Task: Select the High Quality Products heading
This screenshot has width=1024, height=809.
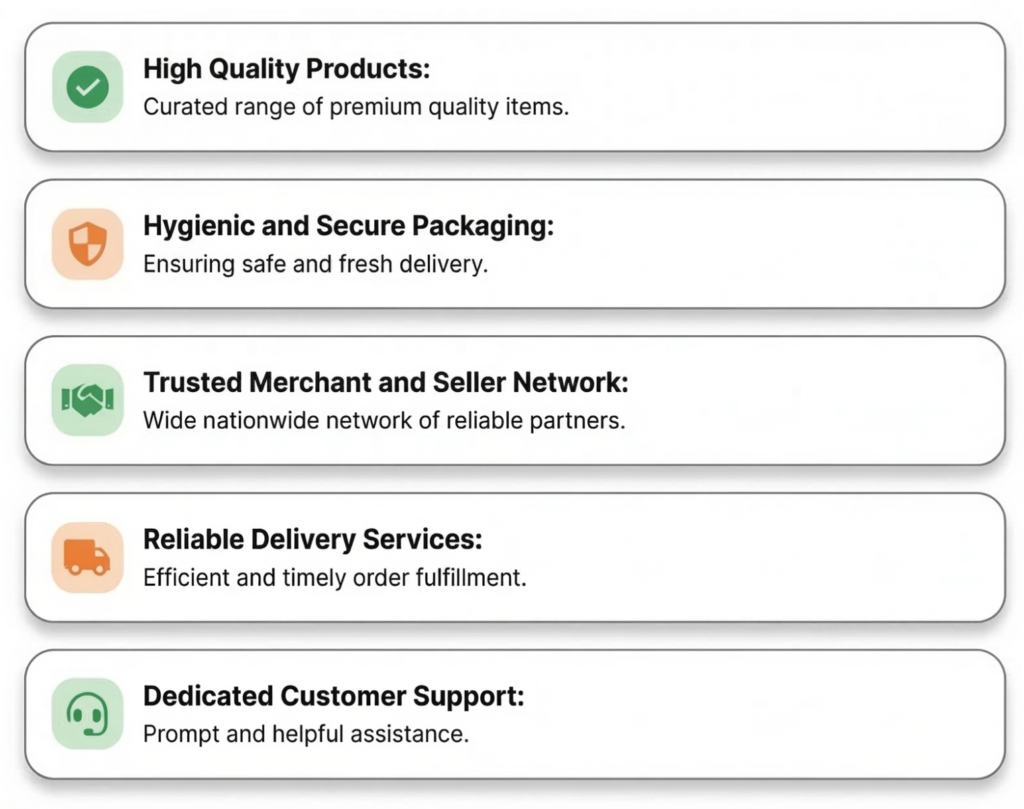Action: pos(286,70)
